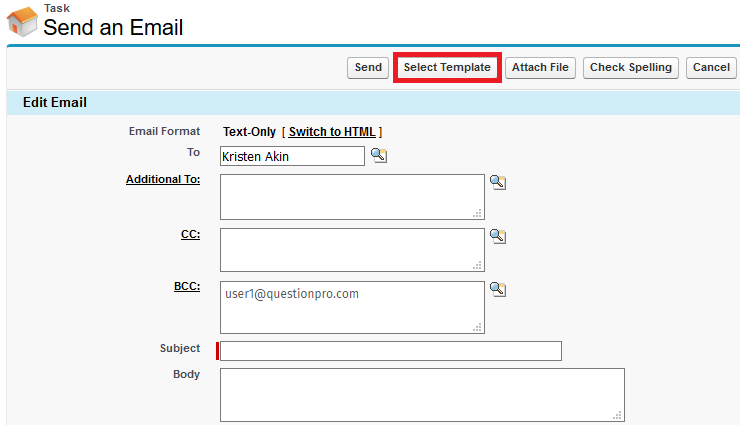Click the BCC label link

pyautogui.click(x=186, y=287)
